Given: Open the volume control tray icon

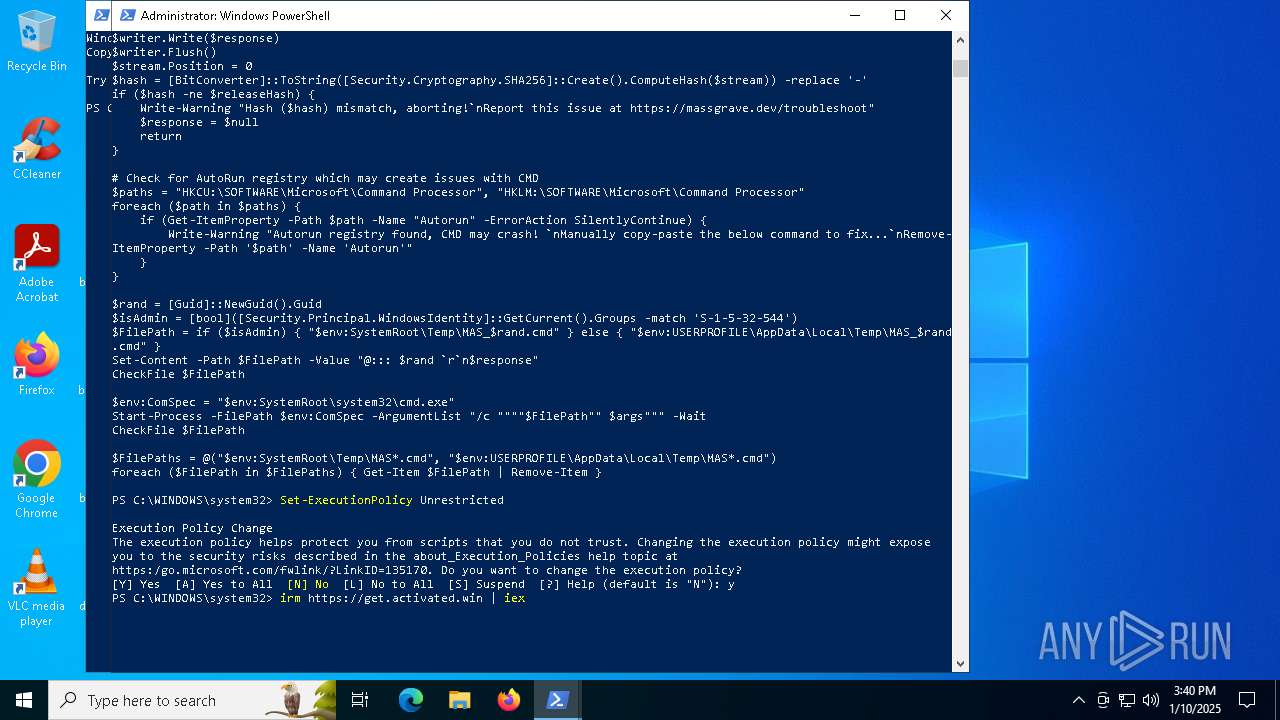Looking at the screenshot, I should (x=1151, y=700).
